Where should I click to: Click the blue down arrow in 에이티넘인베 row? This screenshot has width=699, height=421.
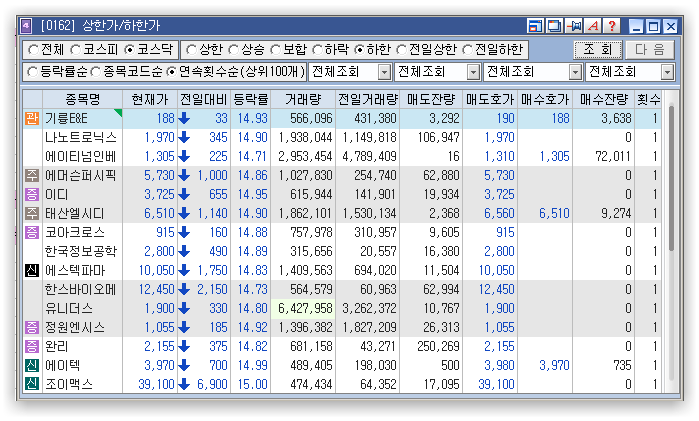click(184, 156)
